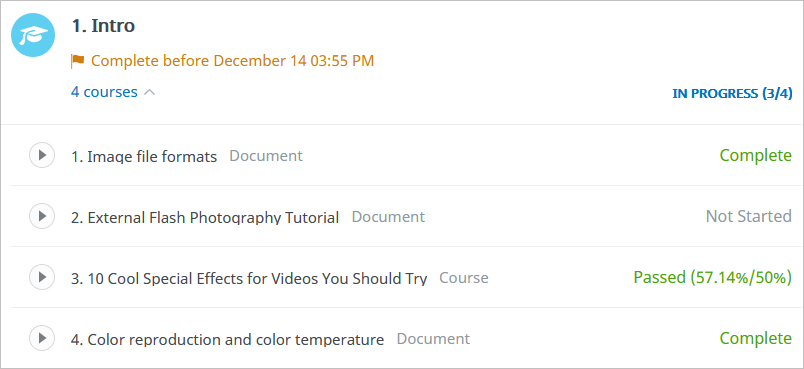
Task: Open Image file formats title
Action: 144,156
